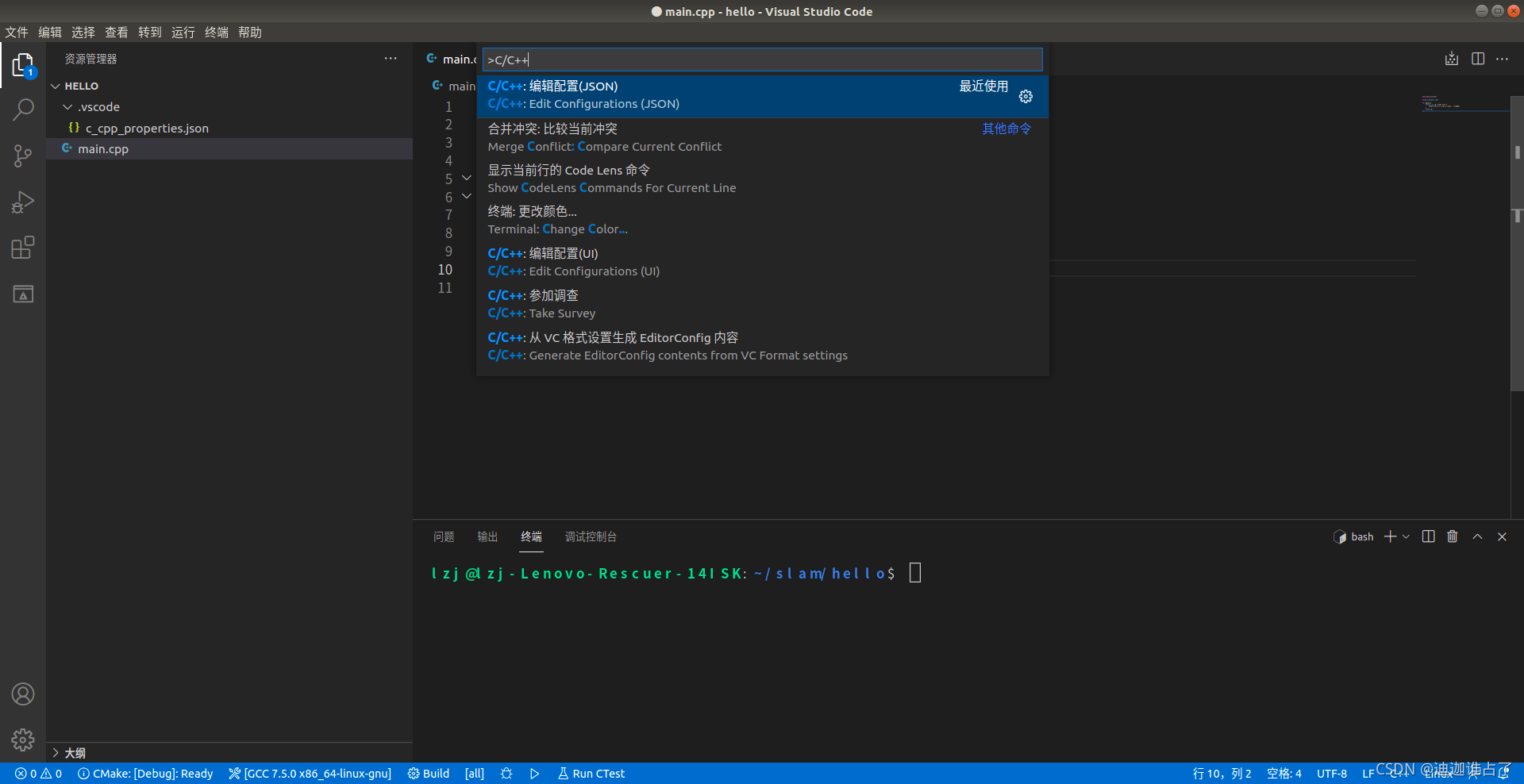
Task: Fold code at line 5 chevron
Action: (x=467, y=178)
